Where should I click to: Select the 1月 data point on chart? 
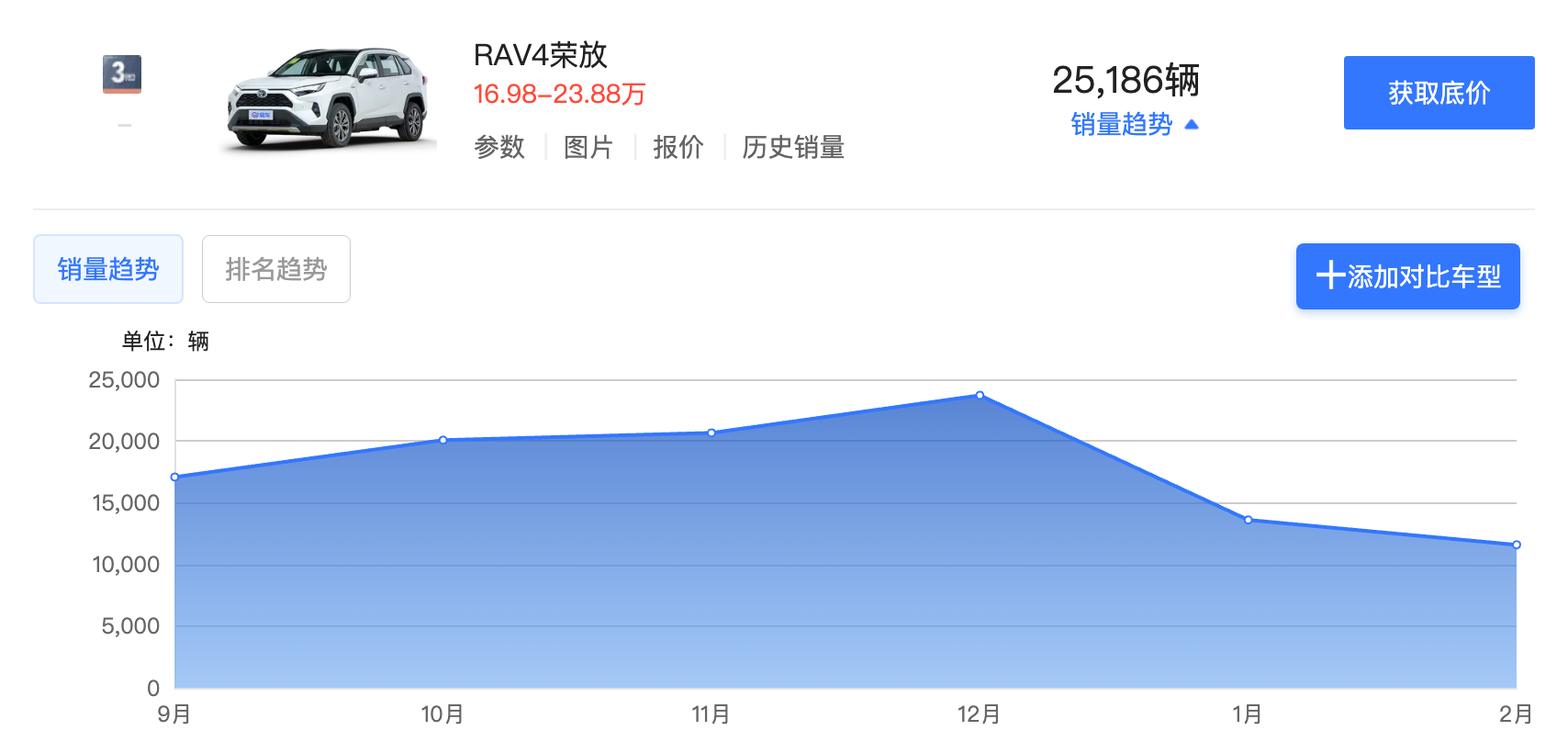coord(1248,520)
